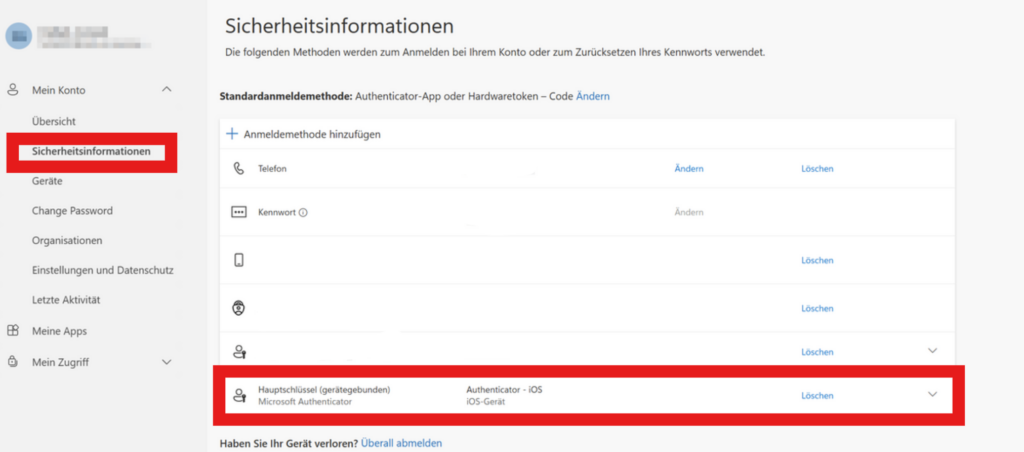Collapse the Mein Konto section

pos(167,90)
